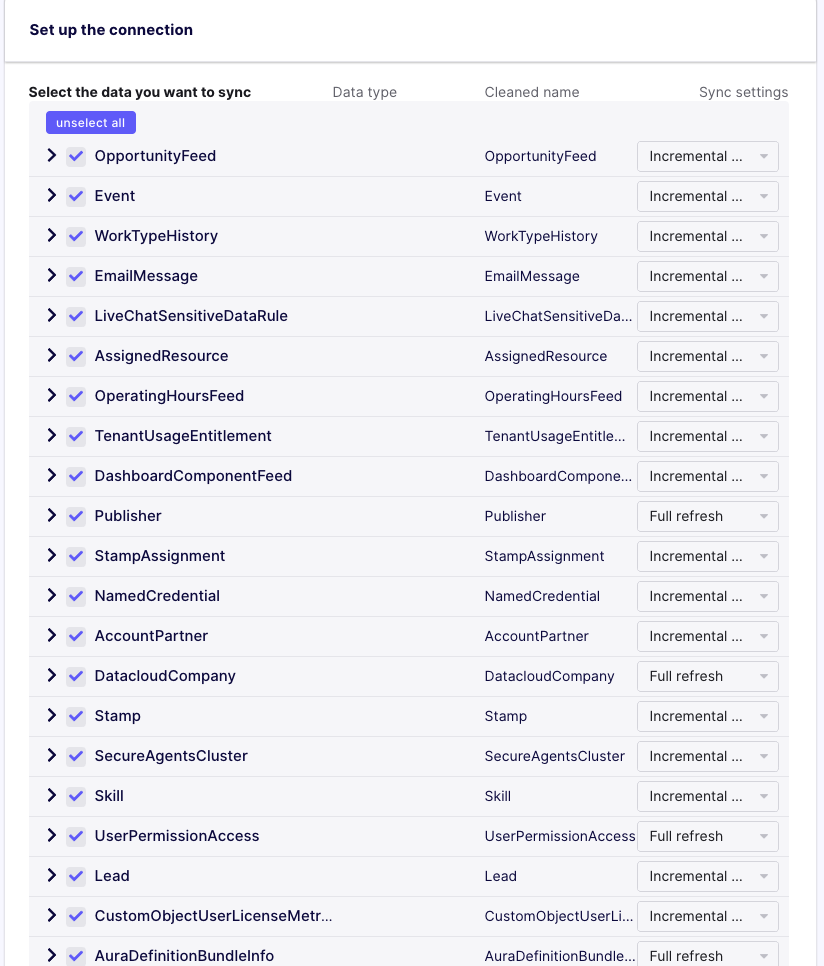Open the LiveChatSensitiveDataRule incremental dropdown

[x=707, y=316]
